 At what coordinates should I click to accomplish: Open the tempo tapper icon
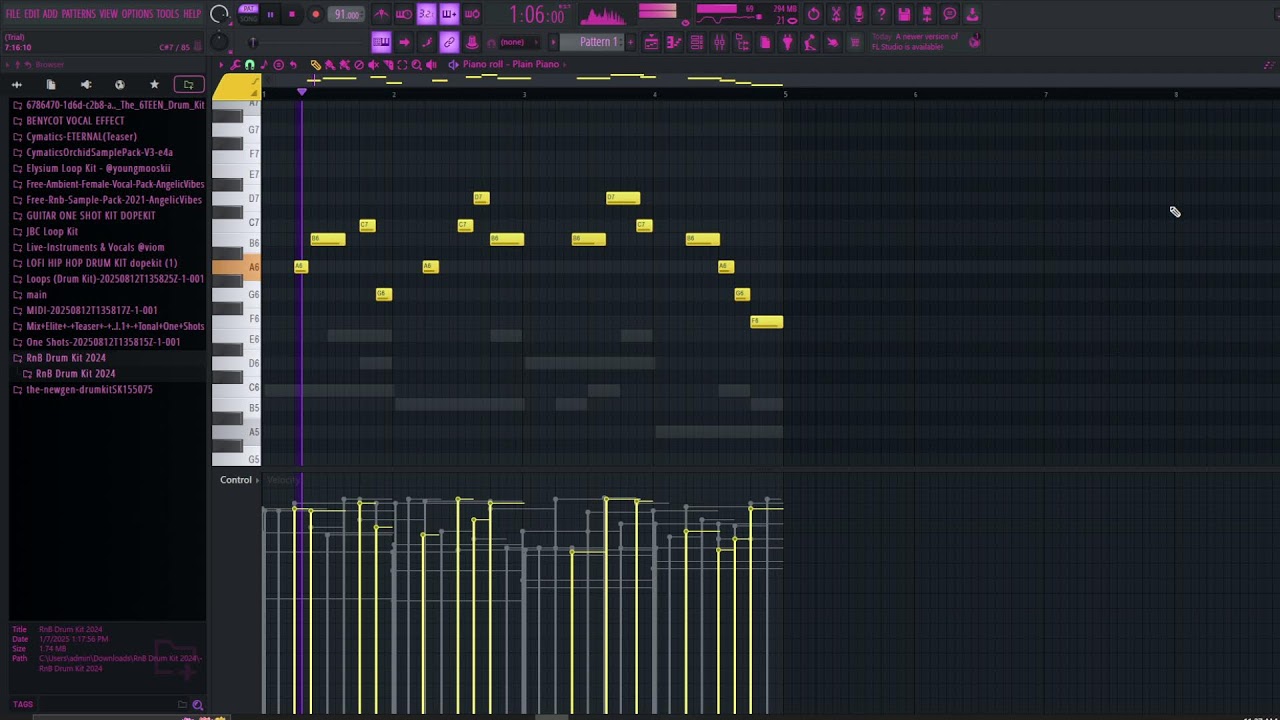click(810, 42)
